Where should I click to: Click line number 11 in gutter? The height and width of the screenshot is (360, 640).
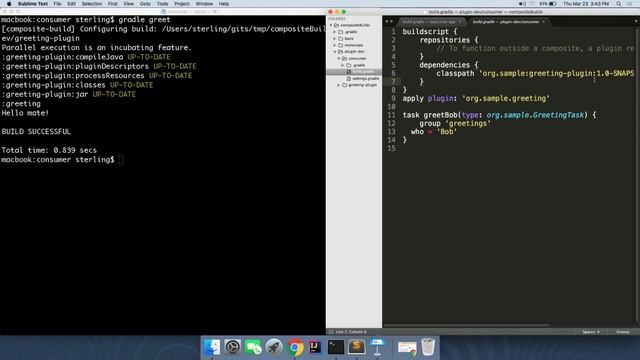tap(391, 115)
